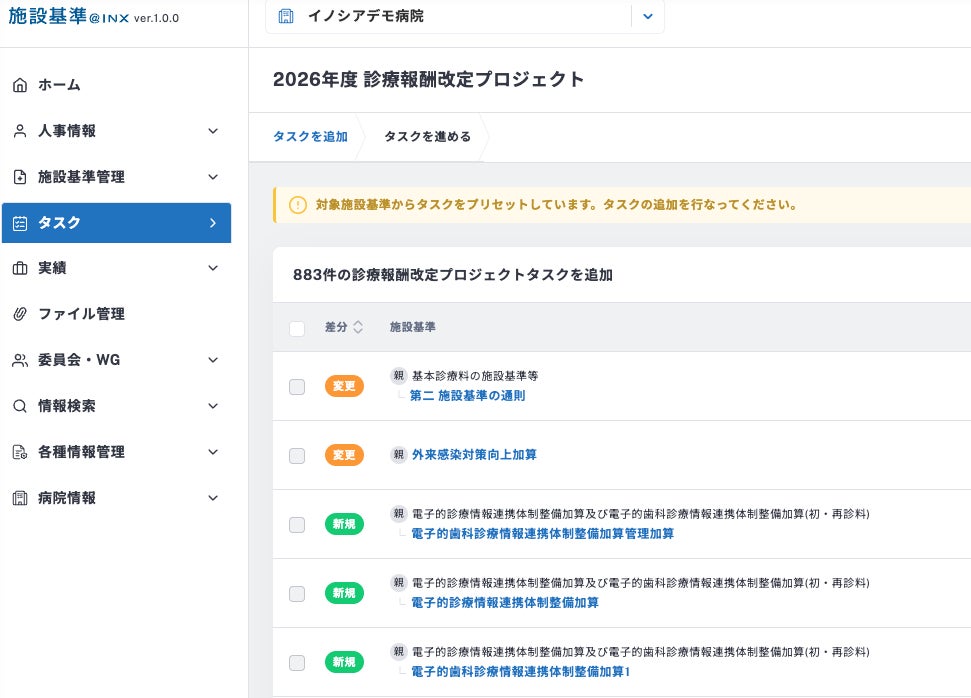Screen dimensions: 971x698
Task: Click the 病院情報 building icon
Action: click(x=20, y=498)
